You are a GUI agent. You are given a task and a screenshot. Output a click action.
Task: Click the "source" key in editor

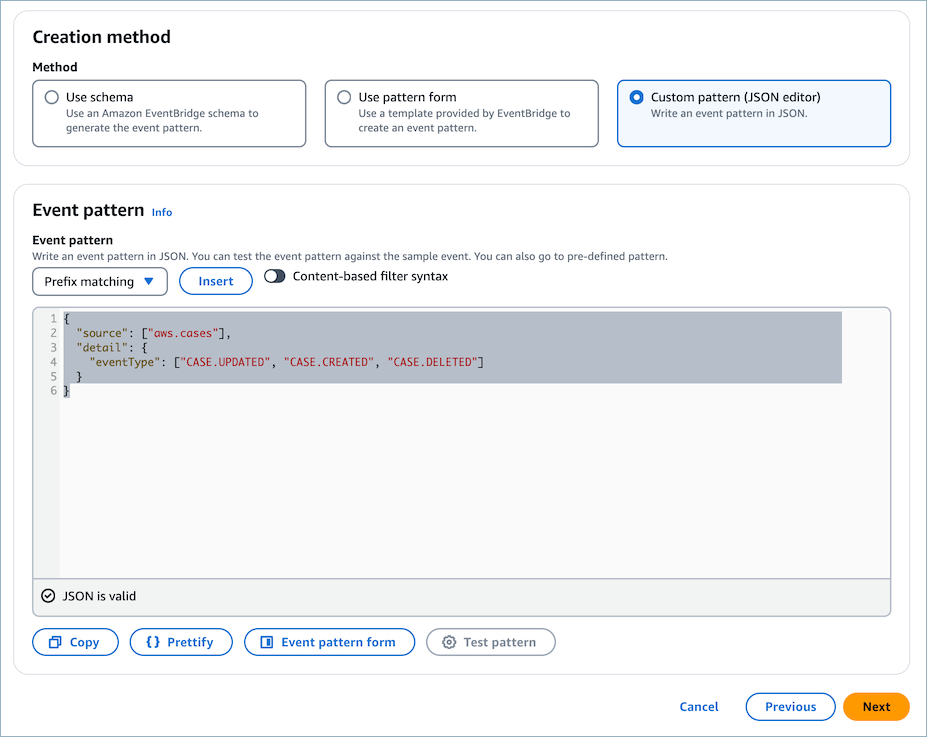point(102,333)
